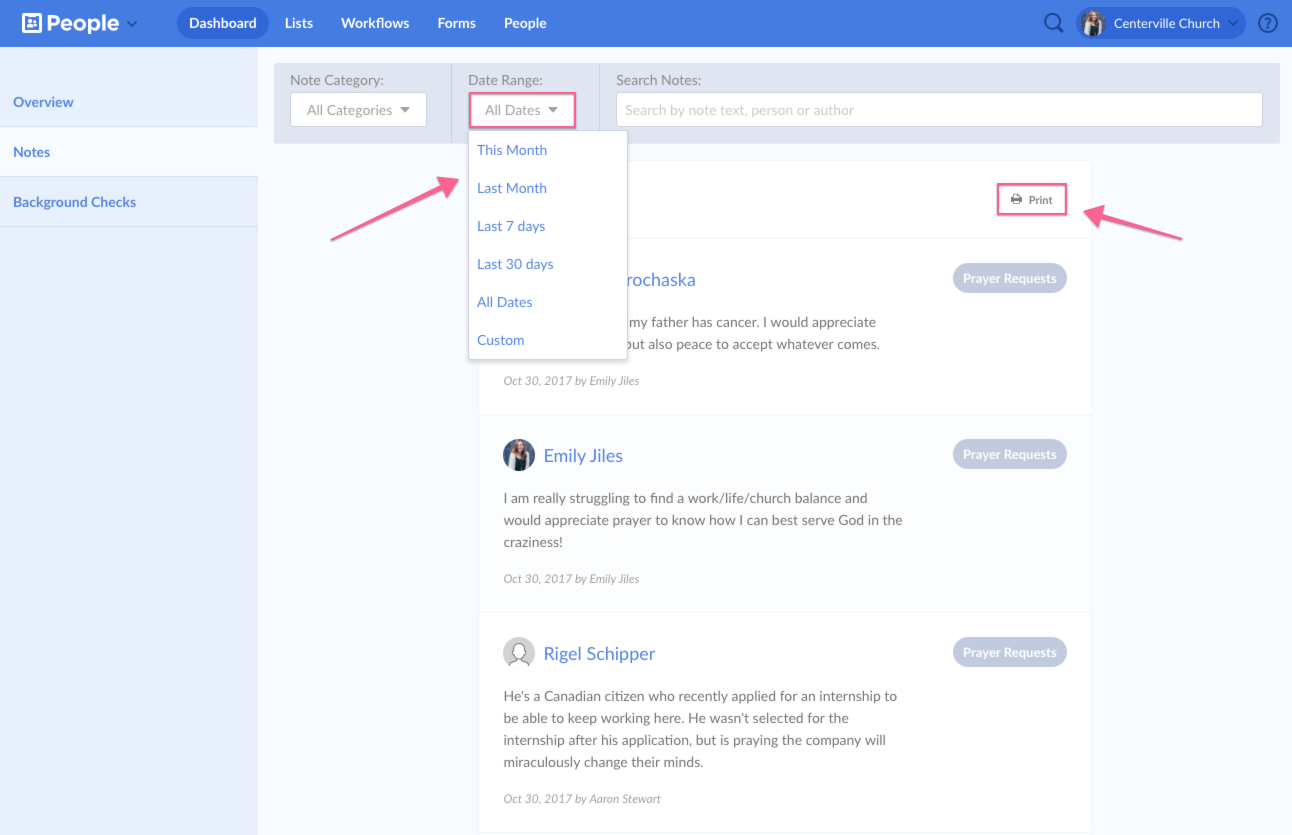
Task: Open the help question mark icon
Action: coord(1268,23)
